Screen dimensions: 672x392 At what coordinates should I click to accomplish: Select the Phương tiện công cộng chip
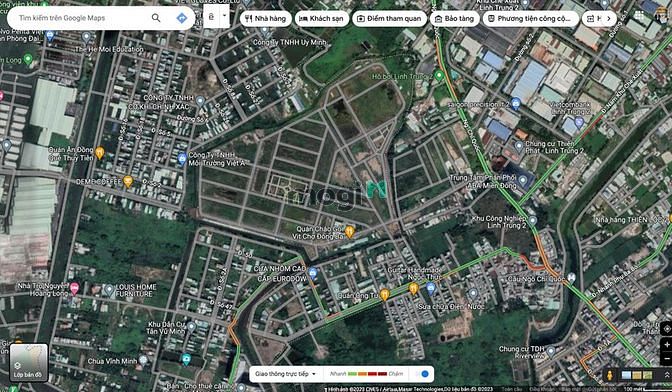click(x=531, y=18)
